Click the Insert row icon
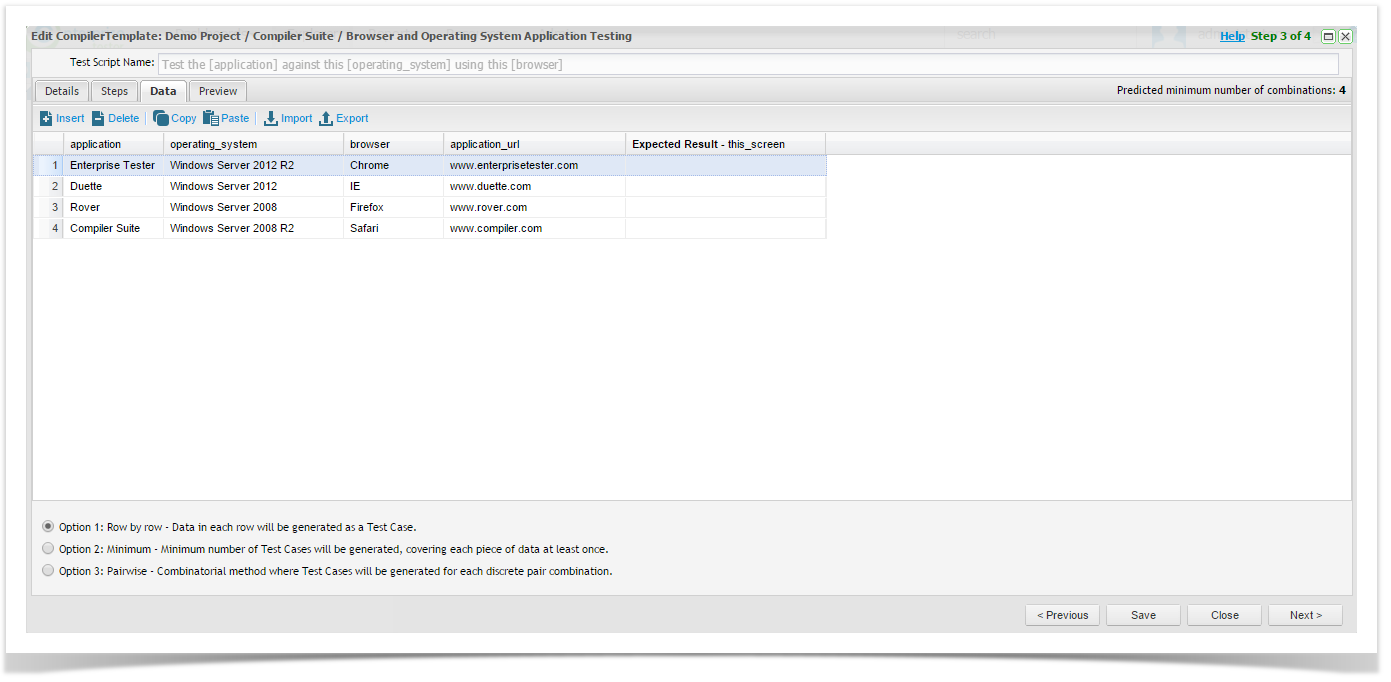This screenshot has height=682, width=1391. (x=47, y=118)
